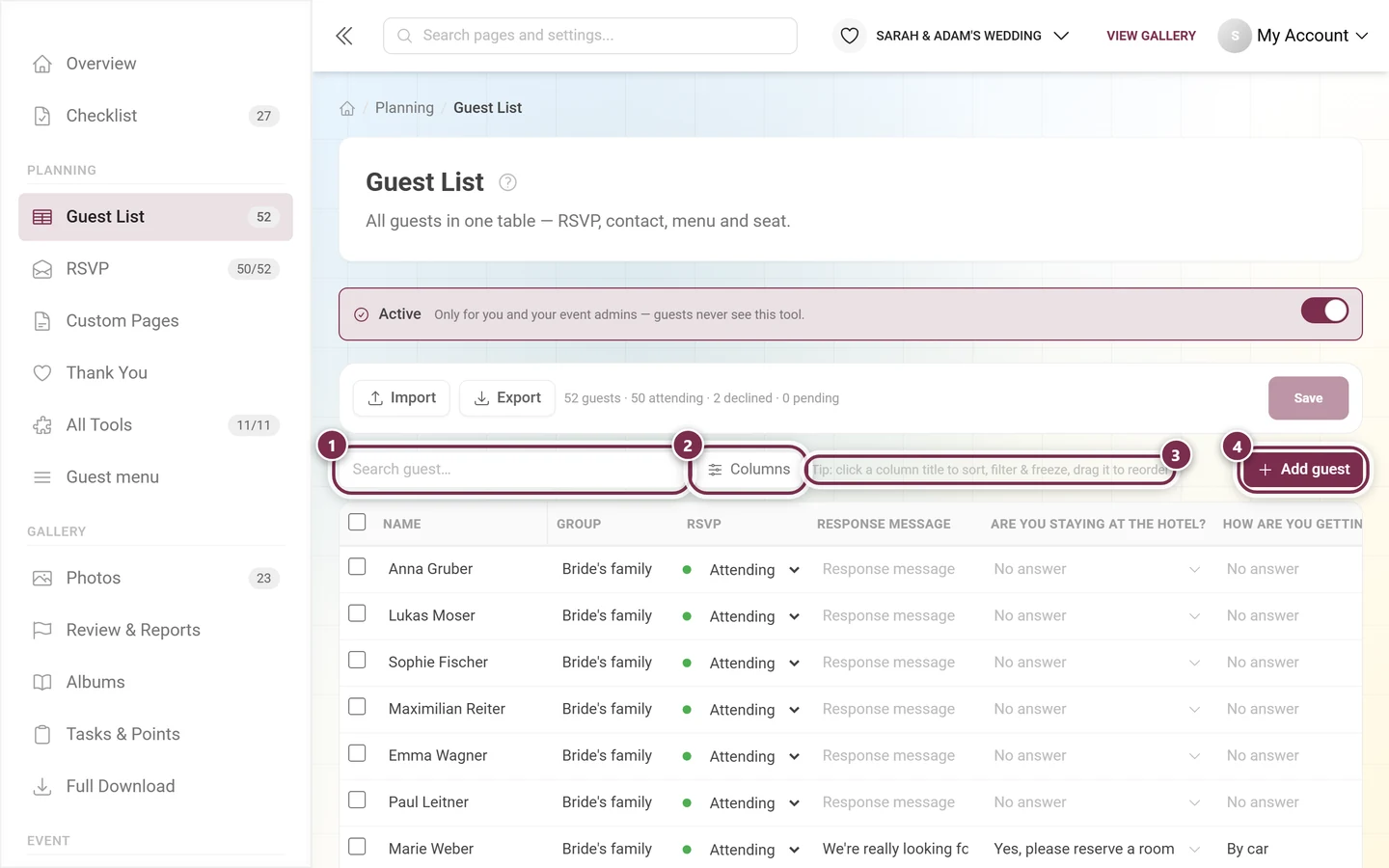Click the Search pages and settings field

point(590,36)
